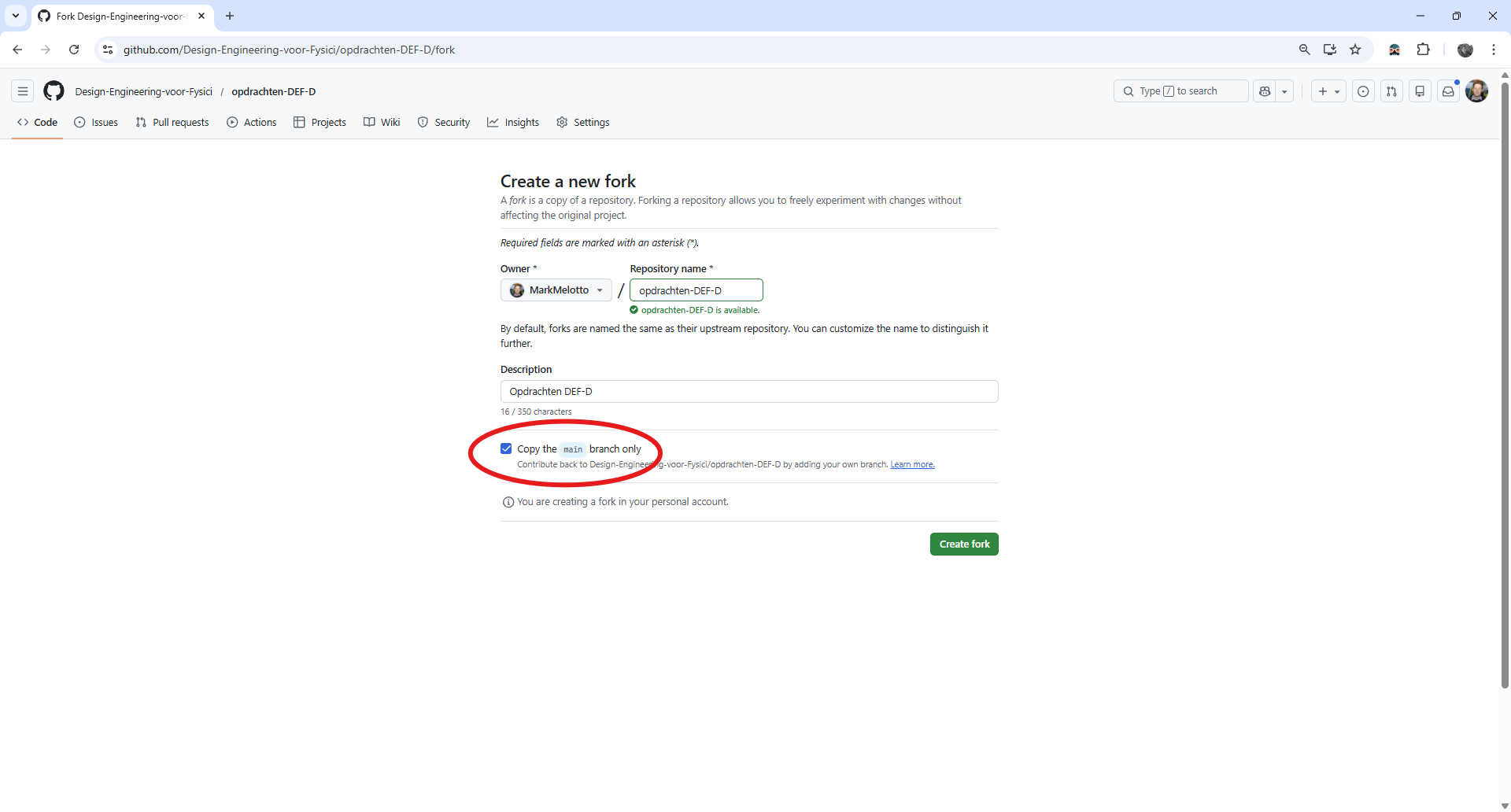Open the user profile avatar menu
1511x812 pixels.
tap(1476, 91)
